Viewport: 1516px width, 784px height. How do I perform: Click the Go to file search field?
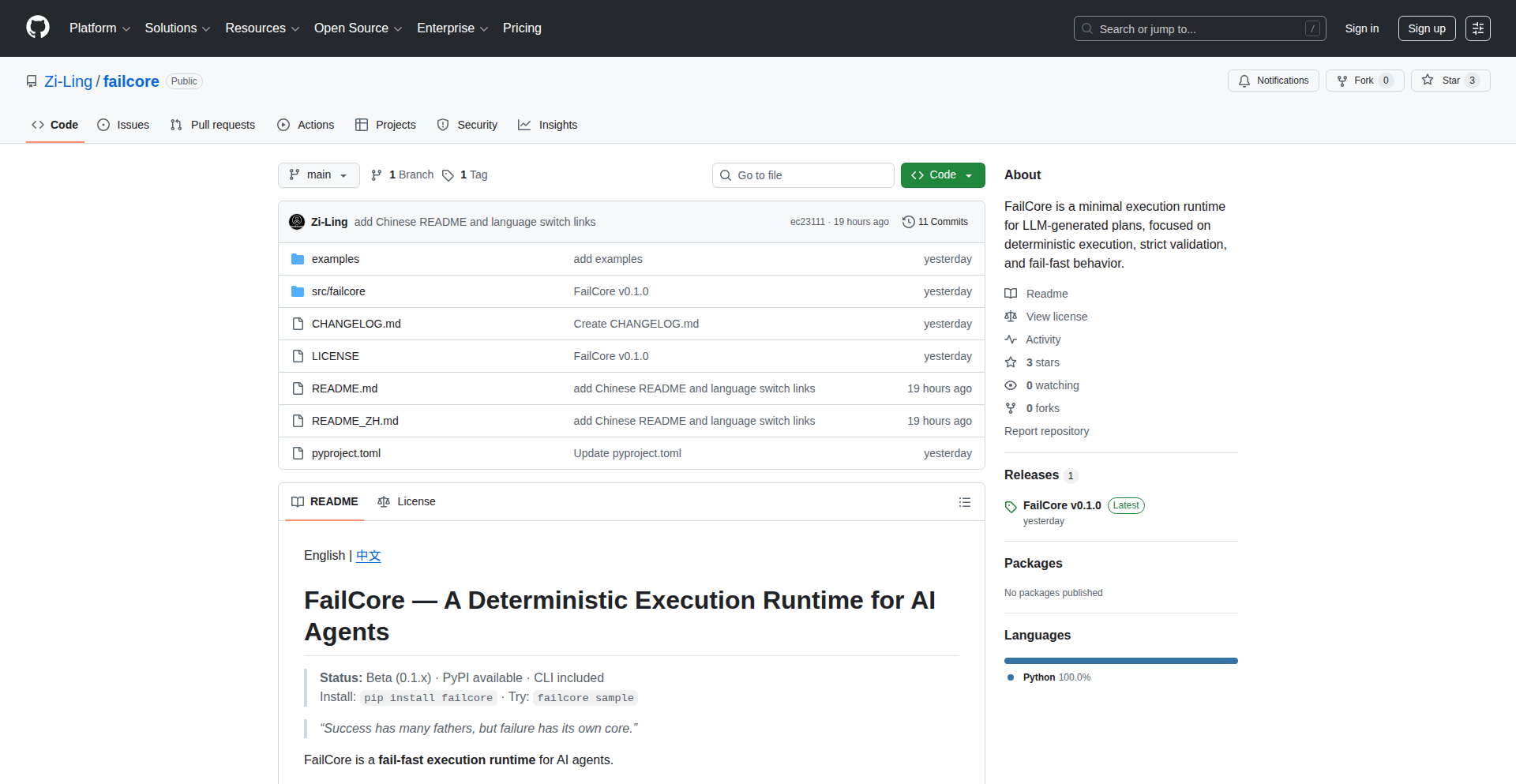803,175
